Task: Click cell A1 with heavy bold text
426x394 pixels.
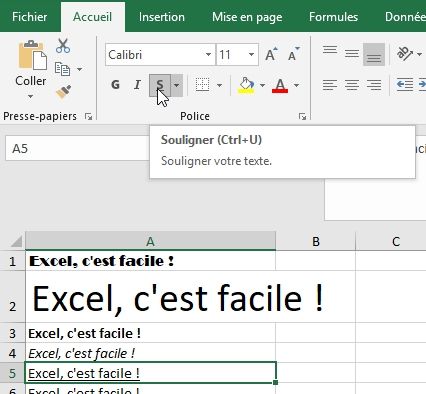Action: click(x=150, y=261)
